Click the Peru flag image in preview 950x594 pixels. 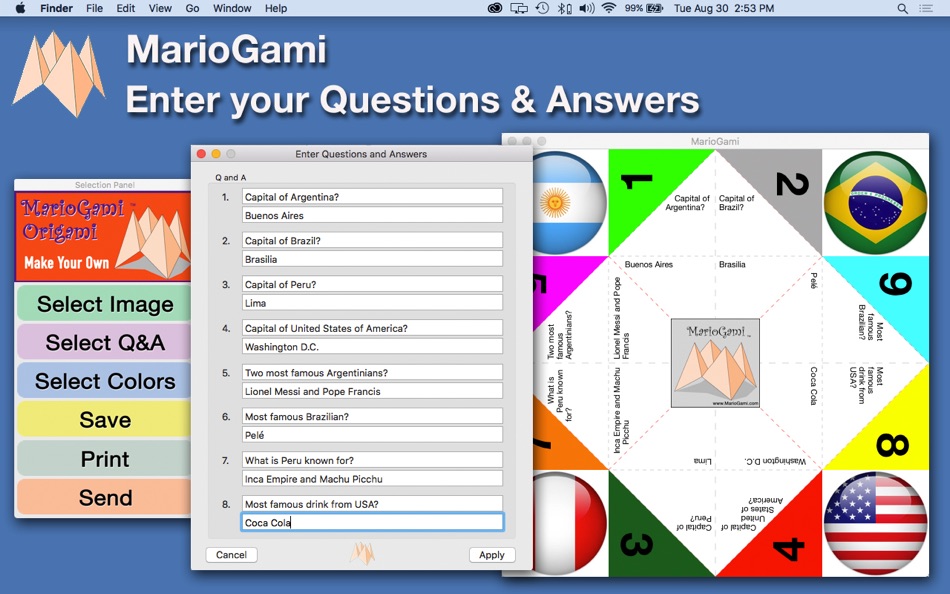click(569, 524)
